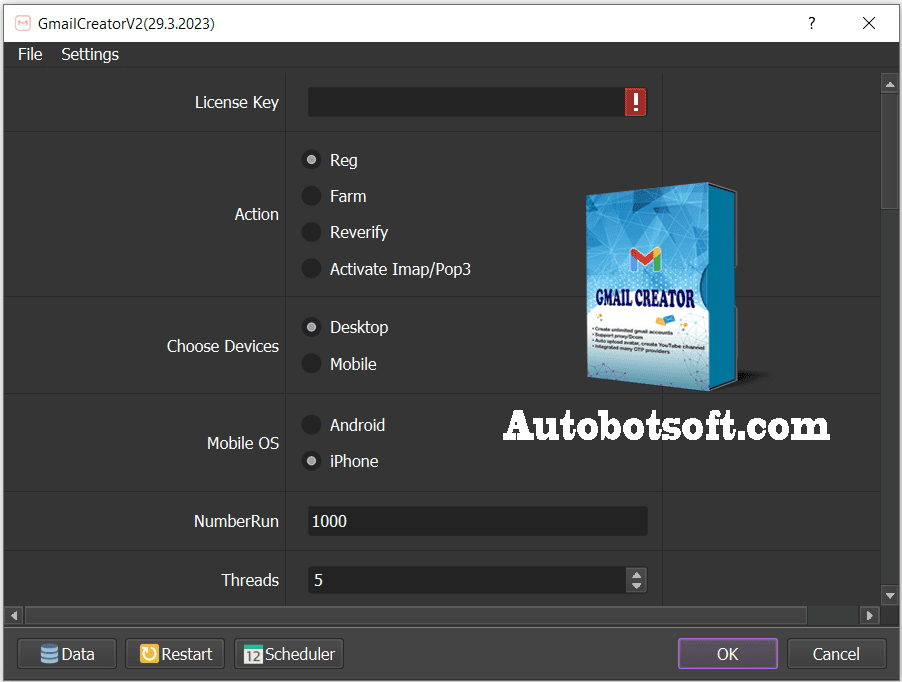The height and width of the screenshot is (682, 902).
Task: Close the GmailCreatorV2 window
Action: [x=869, y=23]
